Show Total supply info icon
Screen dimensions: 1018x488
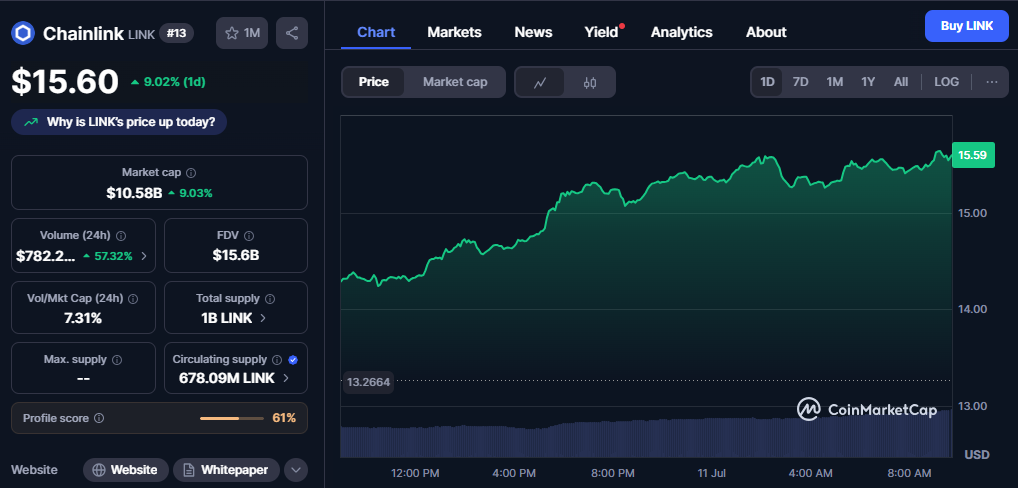(270, 299)
